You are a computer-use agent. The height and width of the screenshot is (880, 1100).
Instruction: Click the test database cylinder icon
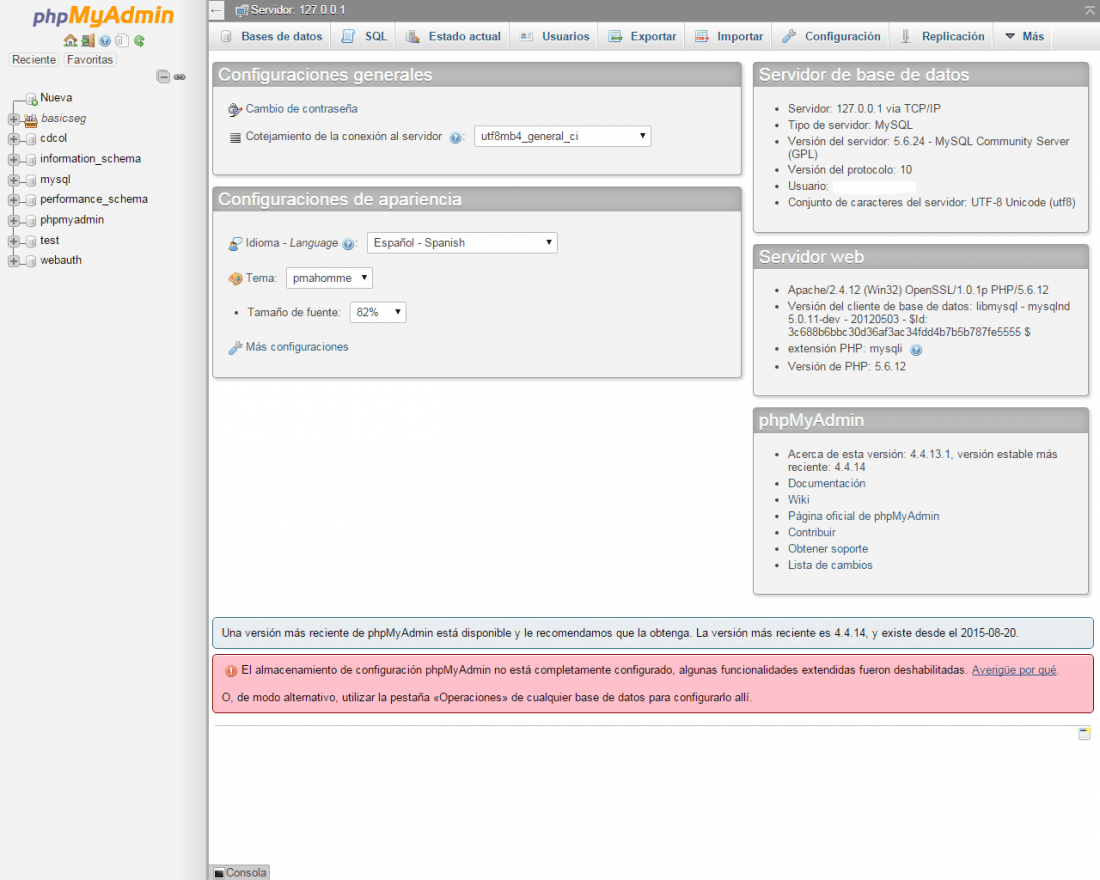pyautogui.click(x=31, y=241)
